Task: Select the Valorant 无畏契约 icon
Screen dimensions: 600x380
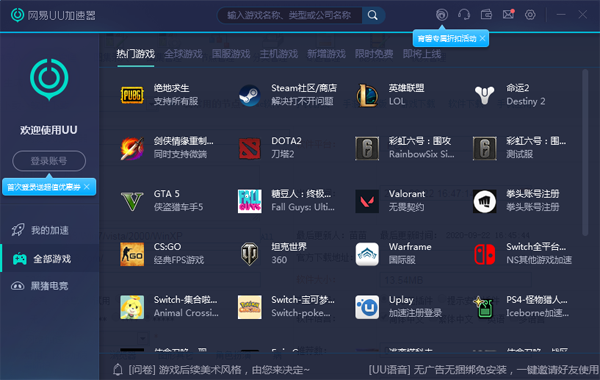Action: tap(367, 201)
